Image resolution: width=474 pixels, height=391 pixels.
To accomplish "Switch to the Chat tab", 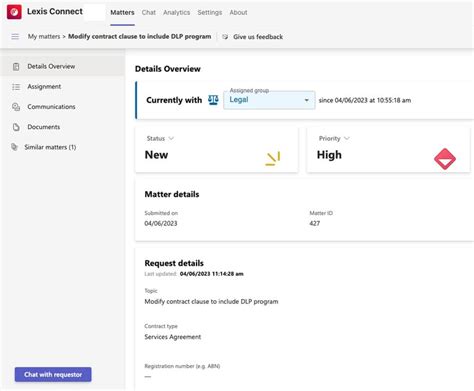I will [x=149, y=13].
